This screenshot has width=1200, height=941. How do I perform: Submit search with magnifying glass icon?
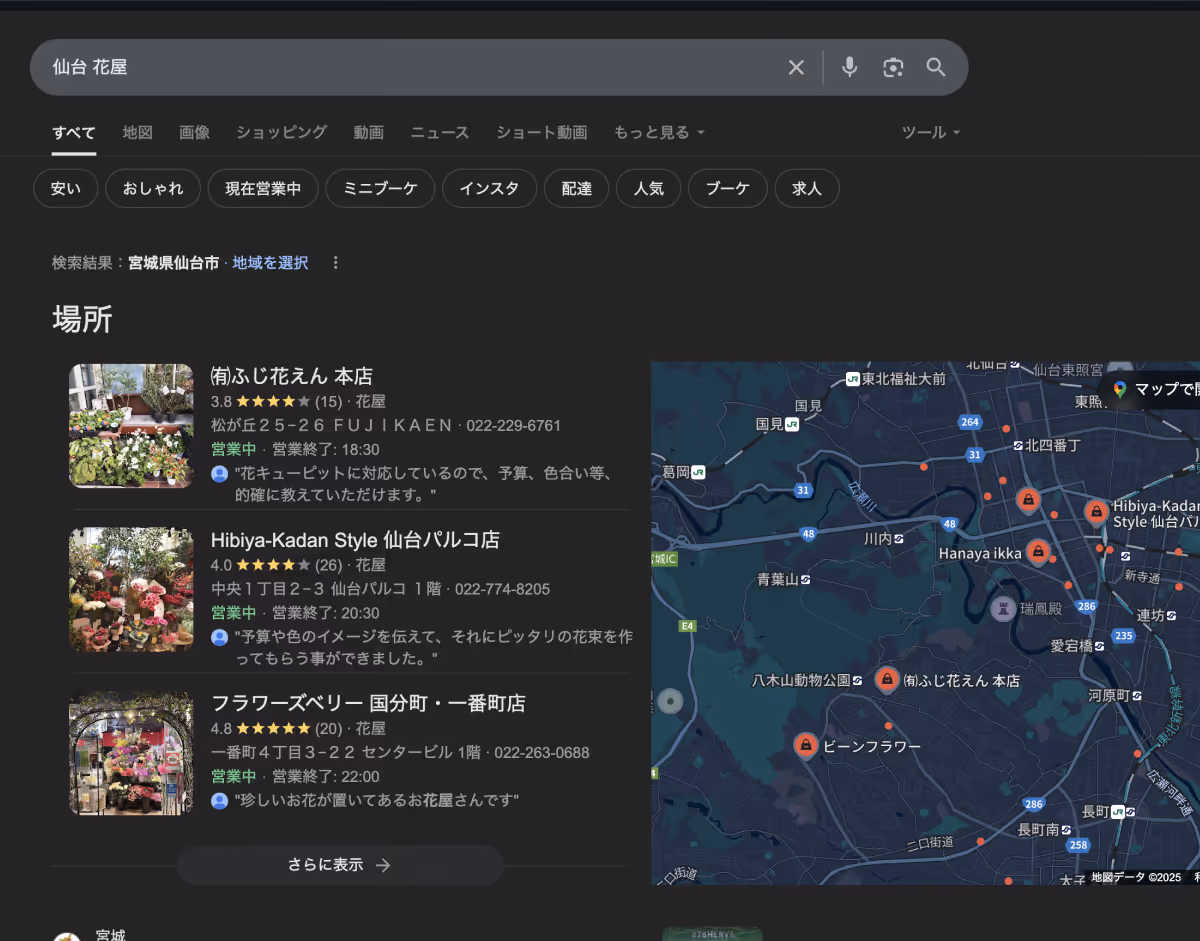click(936, 67)
